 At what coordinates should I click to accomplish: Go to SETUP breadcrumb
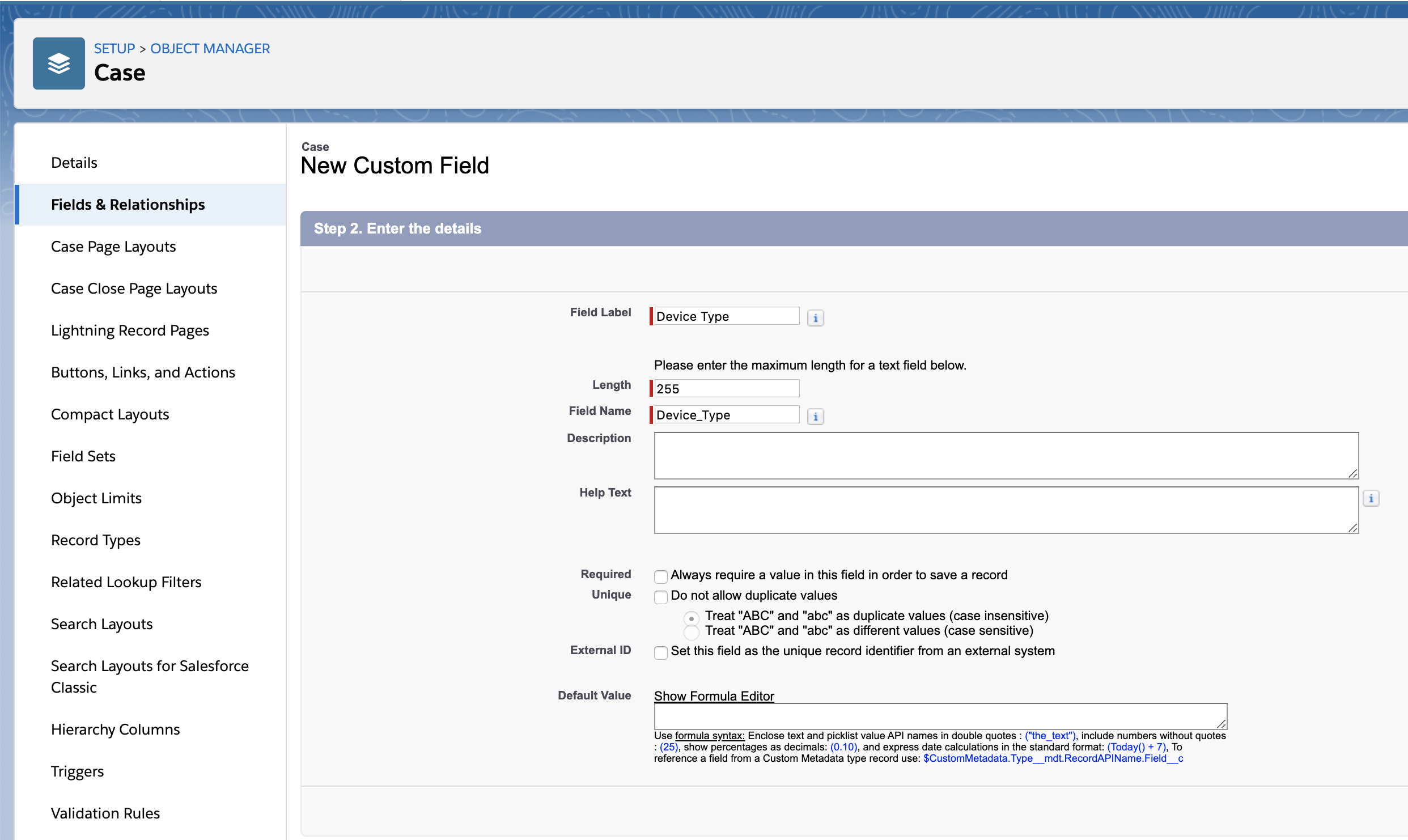coord(114,49)
